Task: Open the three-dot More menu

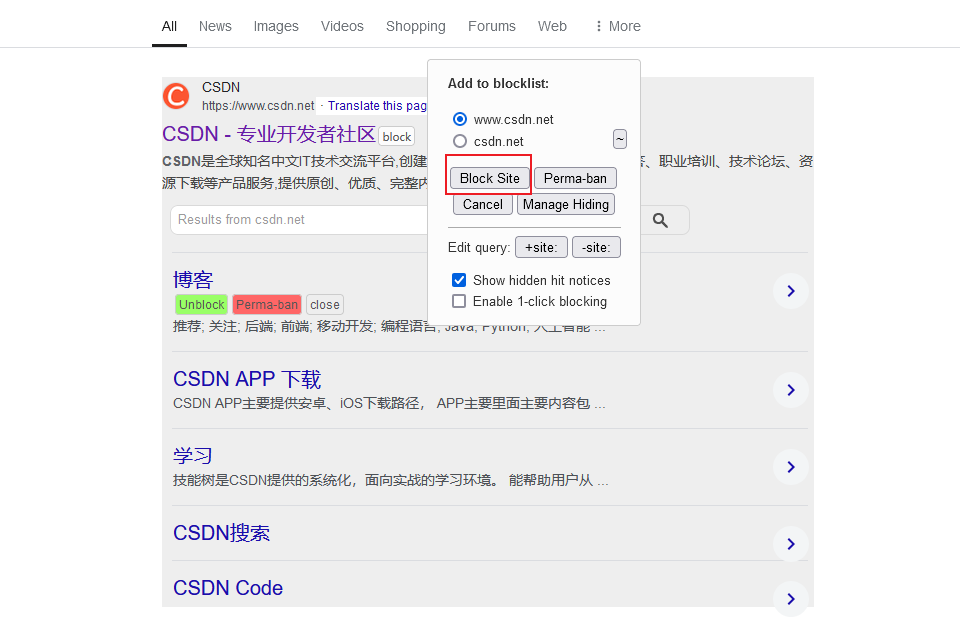Action: point(617,26)
